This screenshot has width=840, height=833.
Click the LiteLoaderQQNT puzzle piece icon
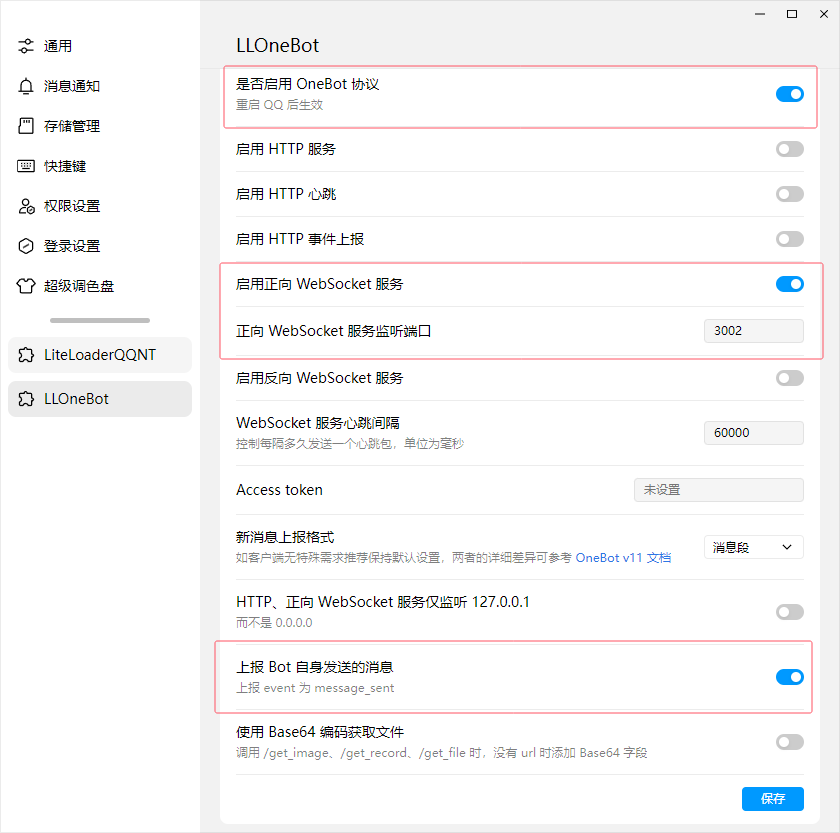pos(26,355)
